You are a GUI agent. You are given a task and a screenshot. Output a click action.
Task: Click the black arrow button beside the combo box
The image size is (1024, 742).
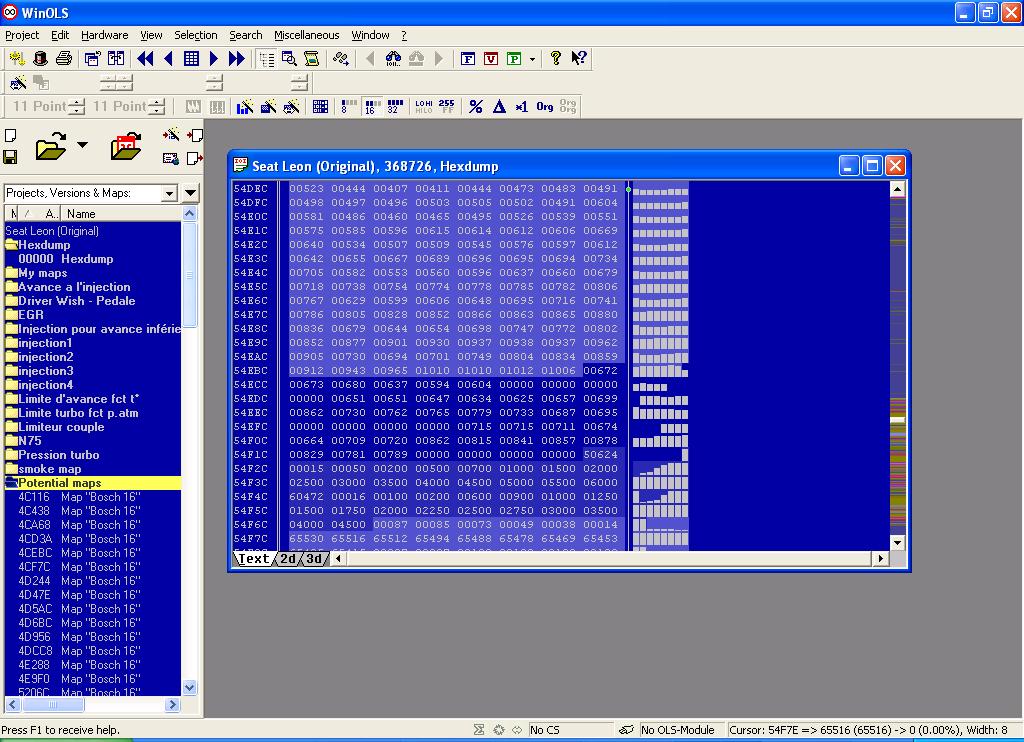(x=191, y=193)
